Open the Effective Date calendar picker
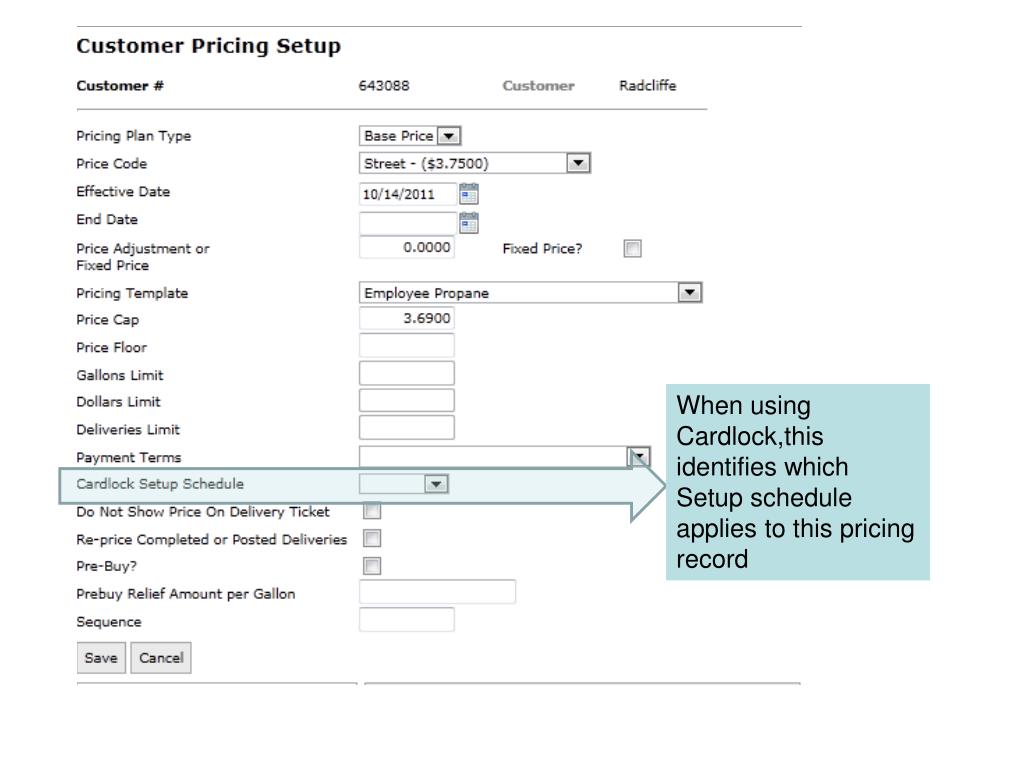The width and height of the screenshot is (1024, 768). click(469, 194)
